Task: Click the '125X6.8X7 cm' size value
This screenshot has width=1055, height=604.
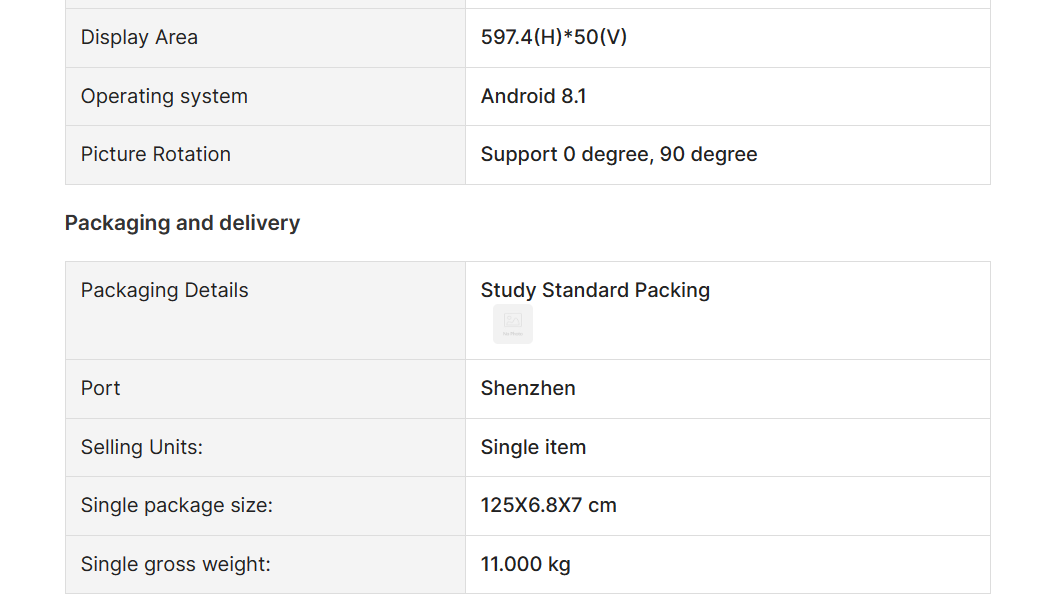Action: pyautogui.click(x=548, y=506)
